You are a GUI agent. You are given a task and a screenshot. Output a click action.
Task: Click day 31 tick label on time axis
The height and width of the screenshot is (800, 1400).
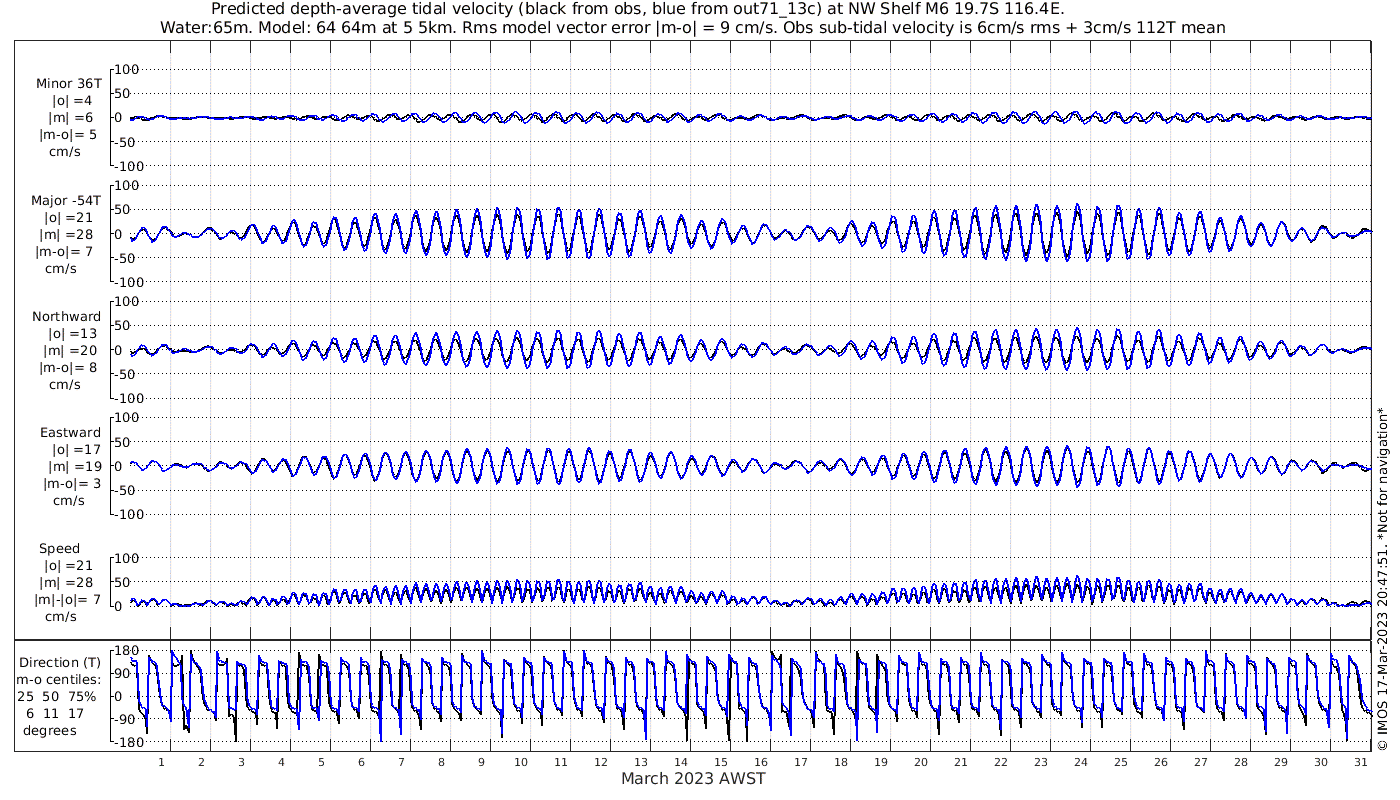point(1361,762)
